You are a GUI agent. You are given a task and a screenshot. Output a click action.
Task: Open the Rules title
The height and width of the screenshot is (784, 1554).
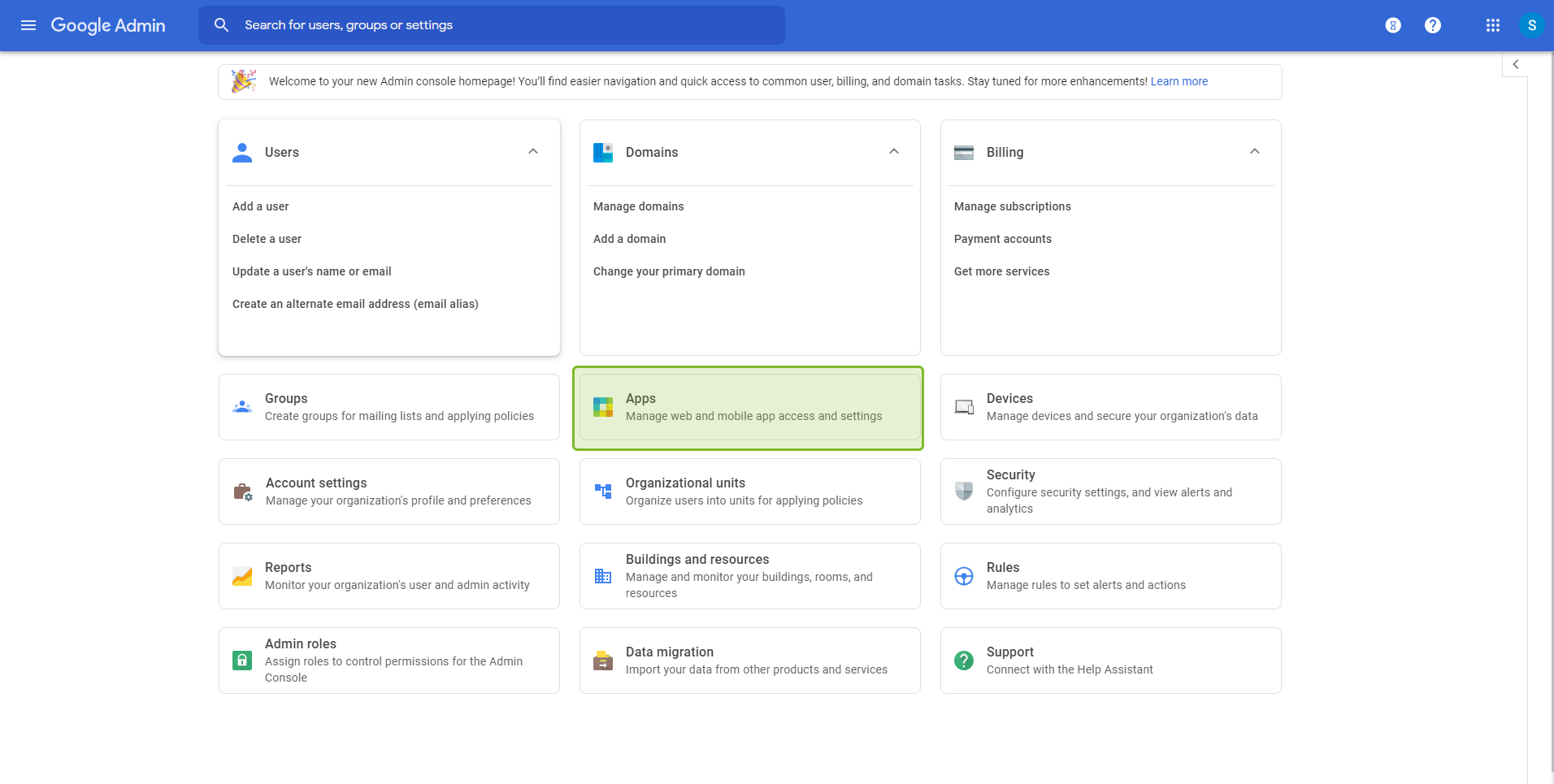tap(1003, 568)
